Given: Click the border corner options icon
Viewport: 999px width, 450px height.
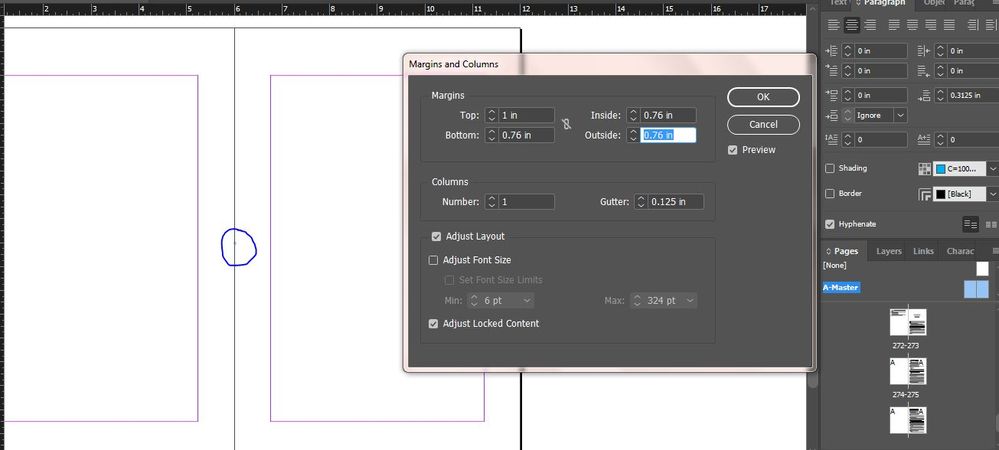Looking at the screenshot, I should pos(924,194).
